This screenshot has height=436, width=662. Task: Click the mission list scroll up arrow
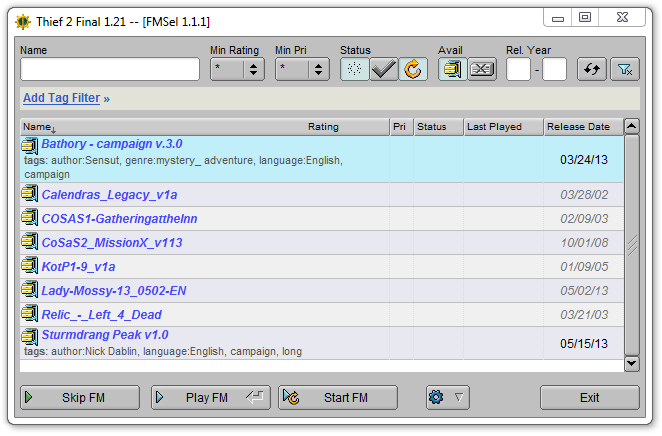[x=632, y=126]
